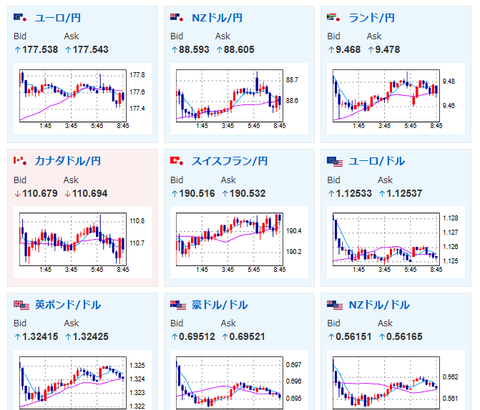The width and height of the screenshot is (480, 410).
Task: Select 英ポンド/ドル ask value 1.32425
Action: [x=90, y=337]
